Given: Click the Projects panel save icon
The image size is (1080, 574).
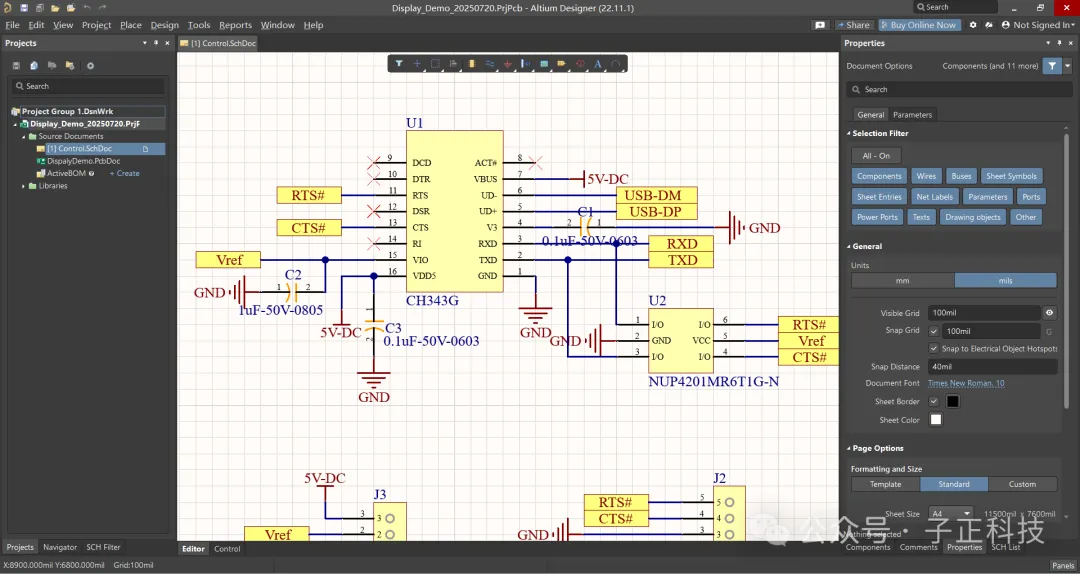Looking at the screenshot, I should point(16,65).
